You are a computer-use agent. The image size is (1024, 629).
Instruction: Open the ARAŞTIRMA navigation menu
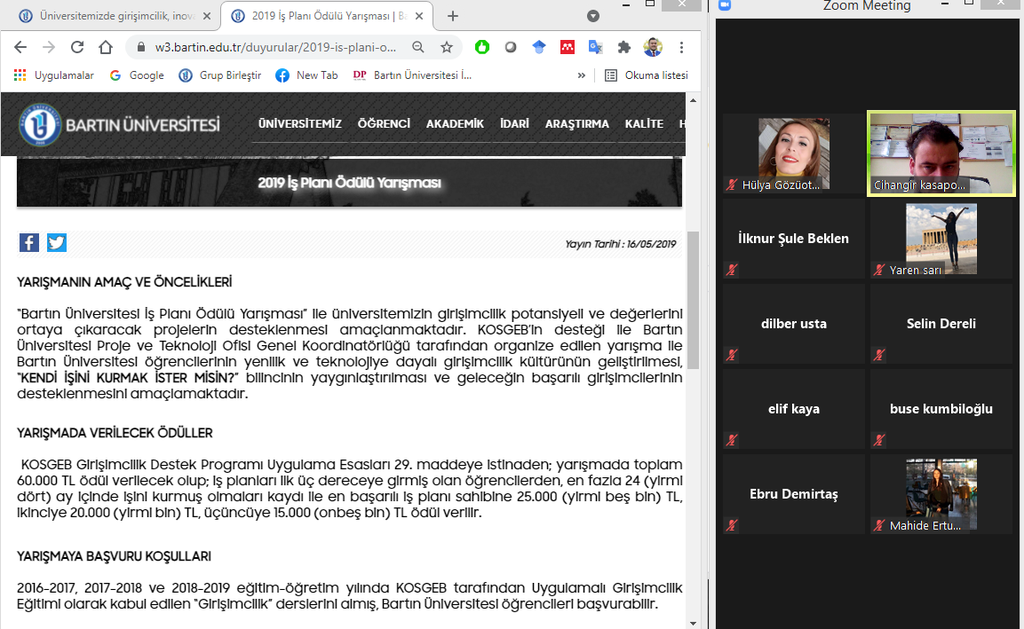pyautogui.click(x=576, y=124)
